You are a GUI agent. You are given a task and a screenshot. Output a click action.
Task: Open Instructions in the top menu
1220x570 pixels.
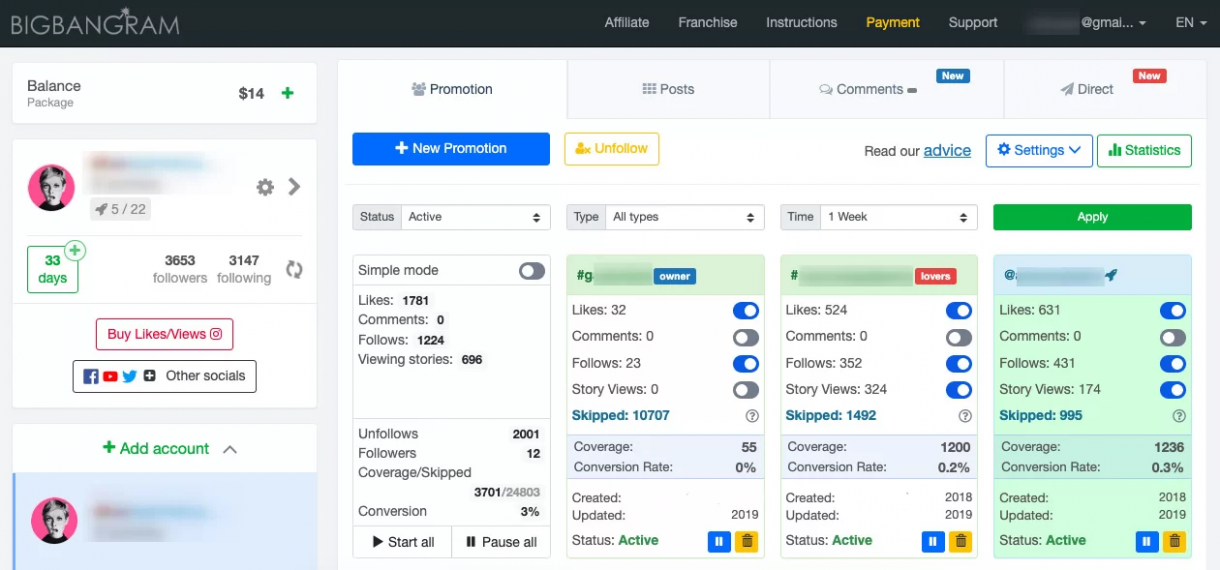click(x=802, y=22)
